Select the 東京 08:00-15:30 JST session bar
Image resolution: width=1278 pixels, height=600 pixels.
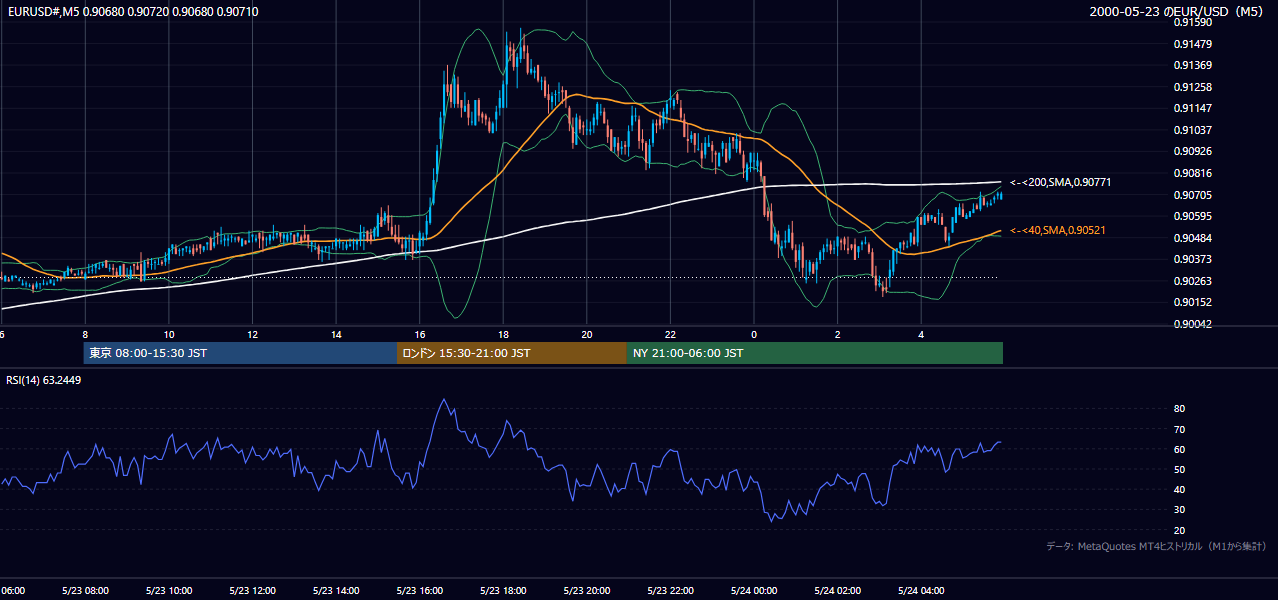click(240, 353)
